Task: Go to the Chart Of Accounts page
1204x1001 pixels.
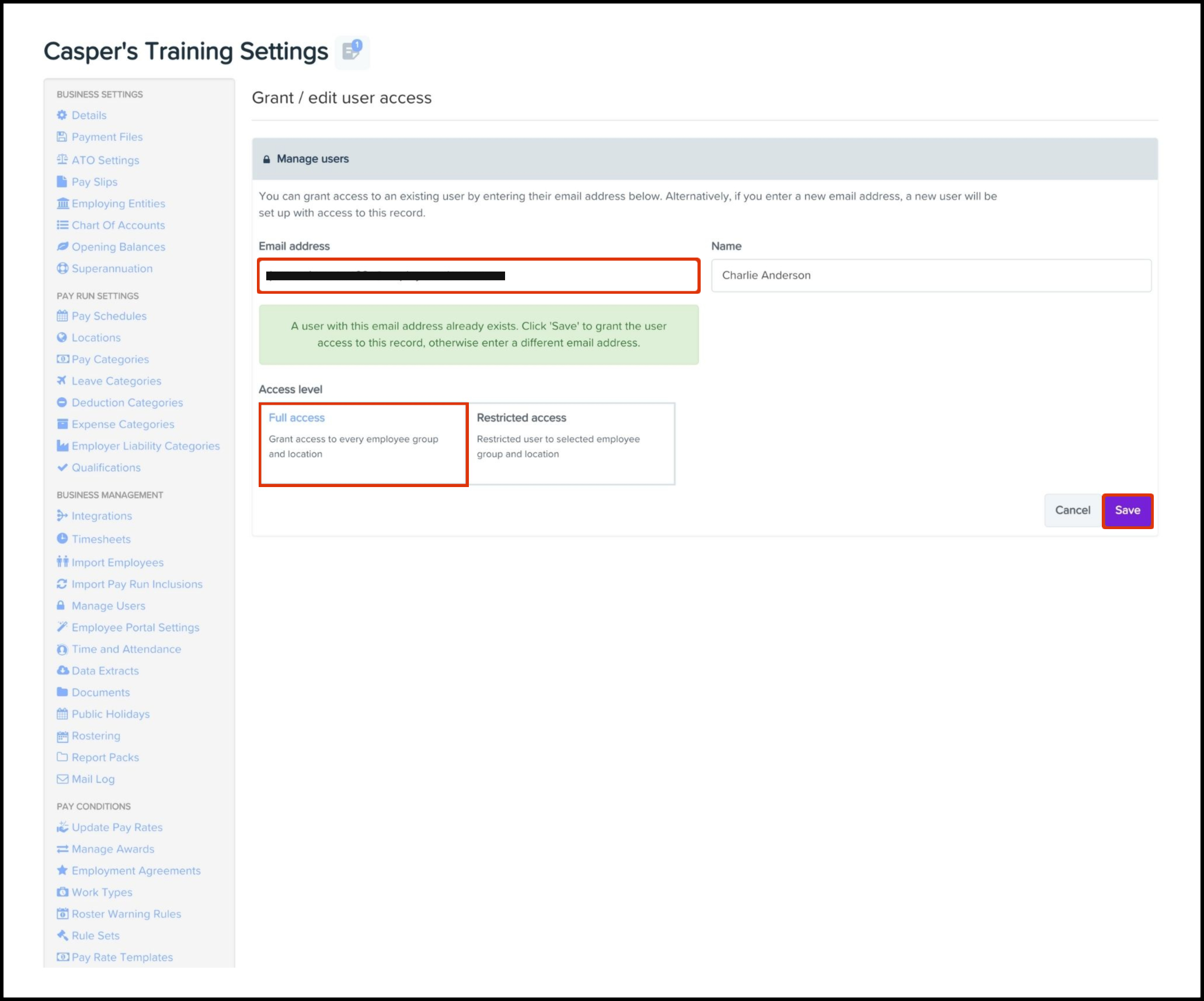Action: (118, 225)
